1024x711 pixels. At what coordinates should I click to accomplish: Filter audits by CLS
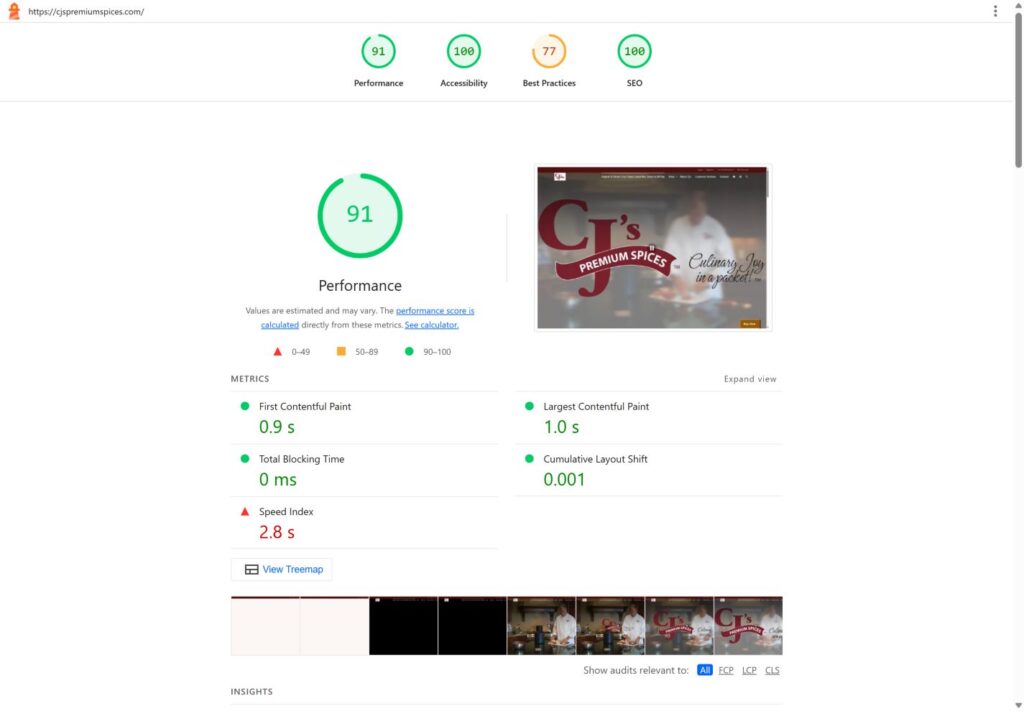pyautogui.click(x=772, y=670)
